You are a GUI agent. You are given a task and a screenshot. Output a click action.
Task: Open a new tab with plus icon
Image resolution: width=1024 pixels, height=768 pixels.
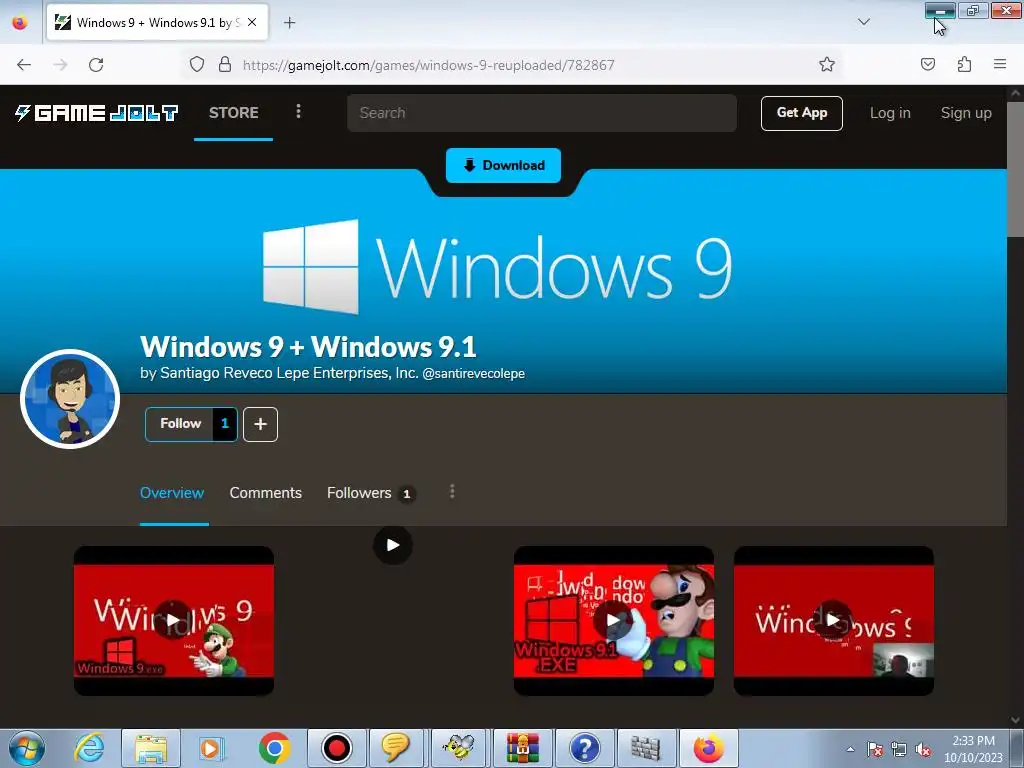(x=289, y=23)
